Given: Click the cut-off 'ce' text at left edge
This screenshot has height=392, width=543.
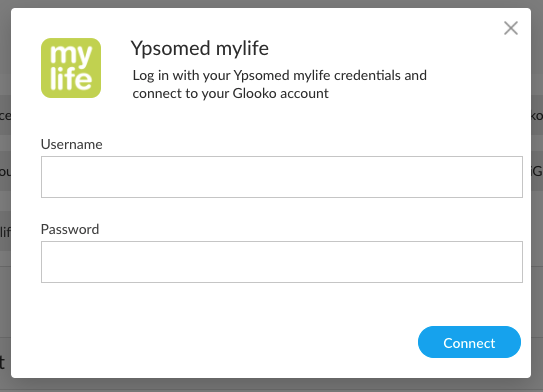Looking at the screenshot, I should [x=5, y=116].
